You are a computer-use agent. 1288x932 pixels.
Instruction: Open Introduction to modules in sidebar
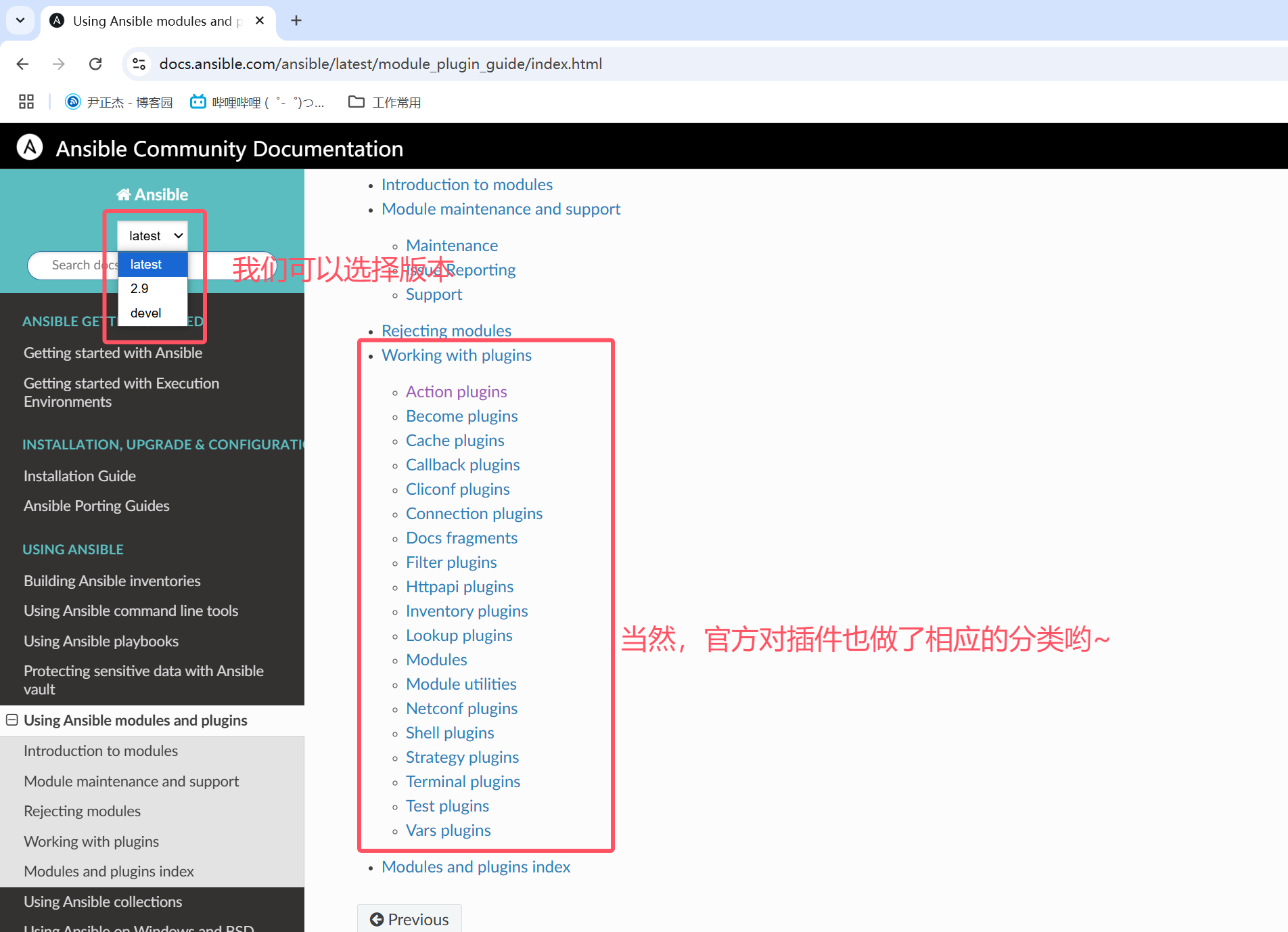[x=101, y=751]
